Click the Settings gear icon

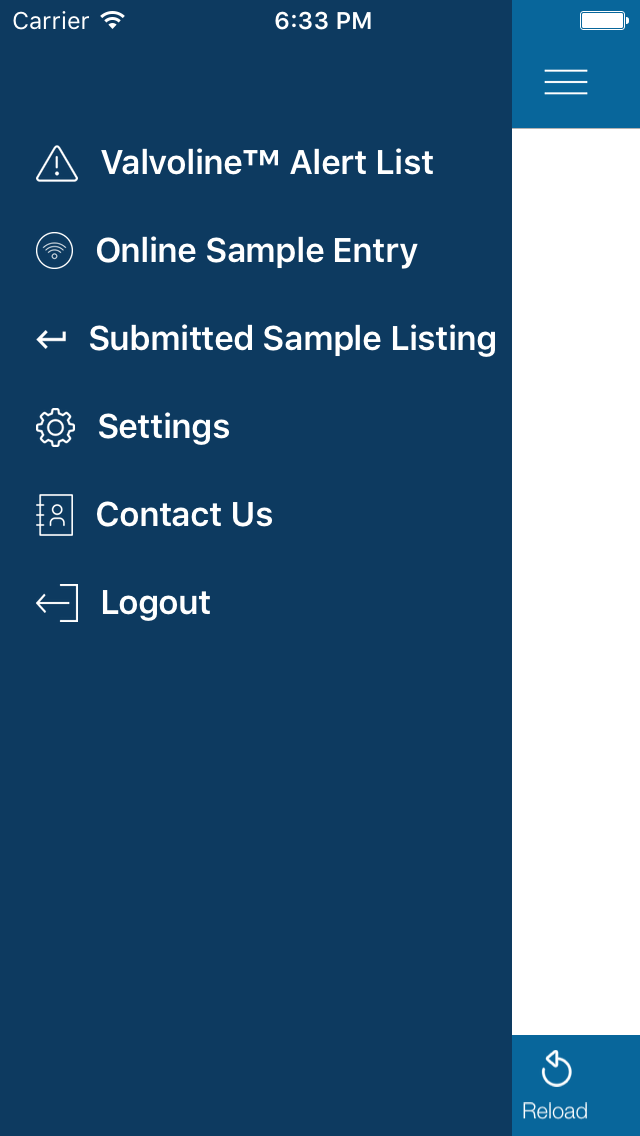[x=55, y=427]
